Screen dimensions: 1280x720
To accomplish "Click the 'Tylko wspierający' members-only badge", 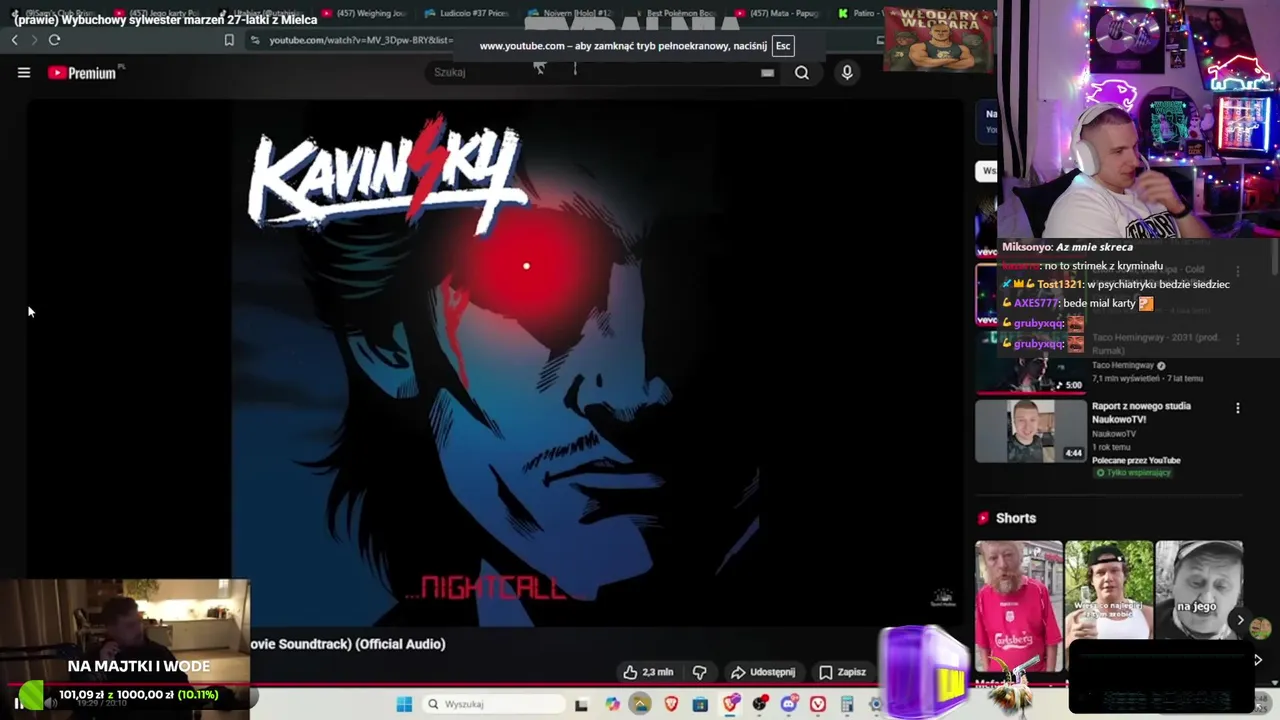I will (1133, 473).
